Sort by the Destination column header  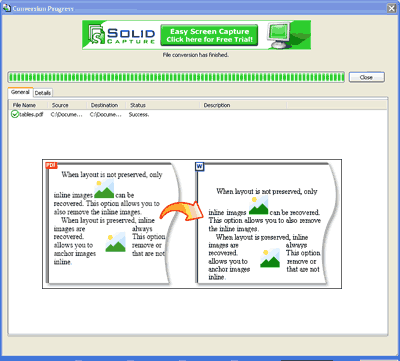[106, 105]
